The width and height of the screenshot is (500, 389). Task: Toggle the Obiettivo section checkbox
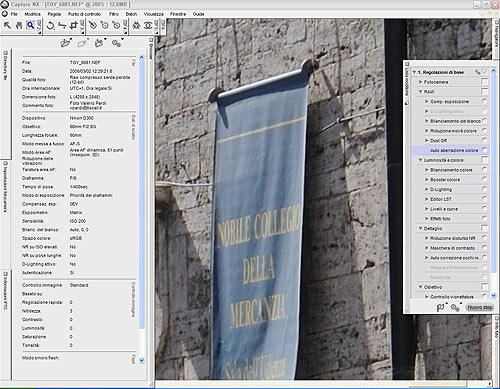click(484, 287)
